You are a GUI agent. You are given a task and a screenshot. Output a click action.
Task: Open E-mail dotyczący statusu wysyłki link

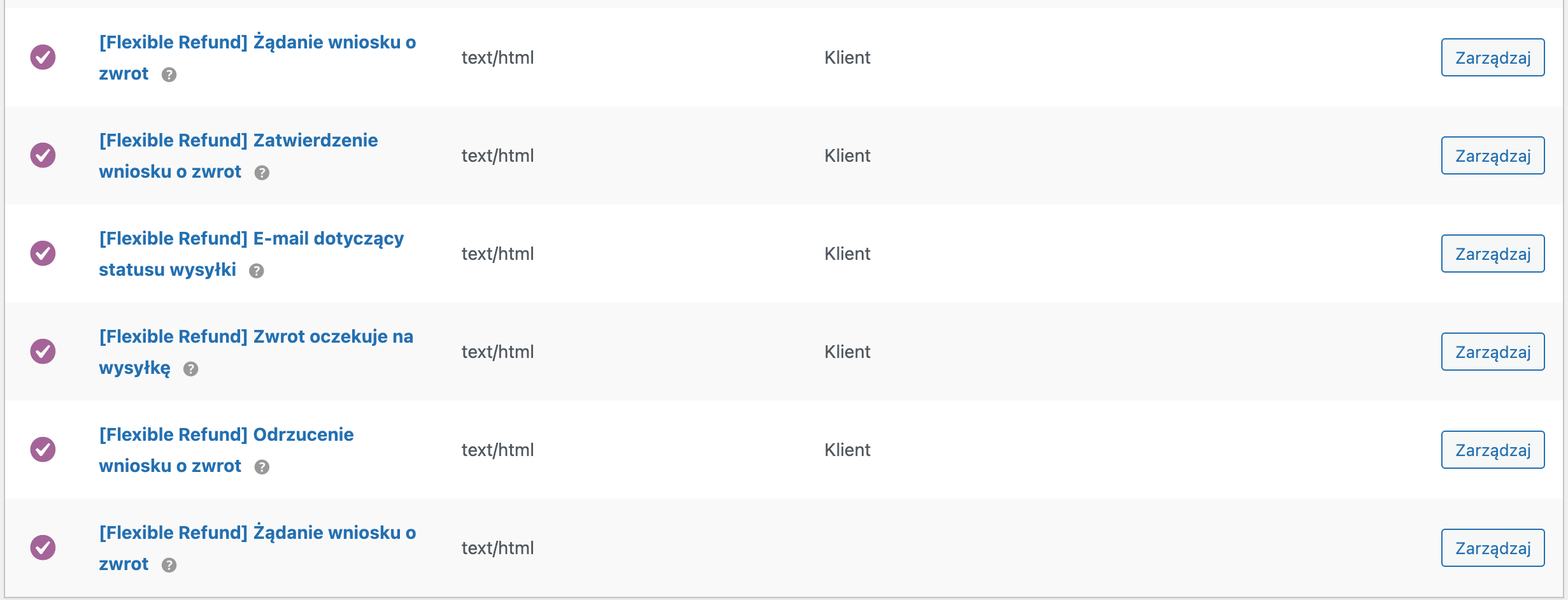point(252,254)
